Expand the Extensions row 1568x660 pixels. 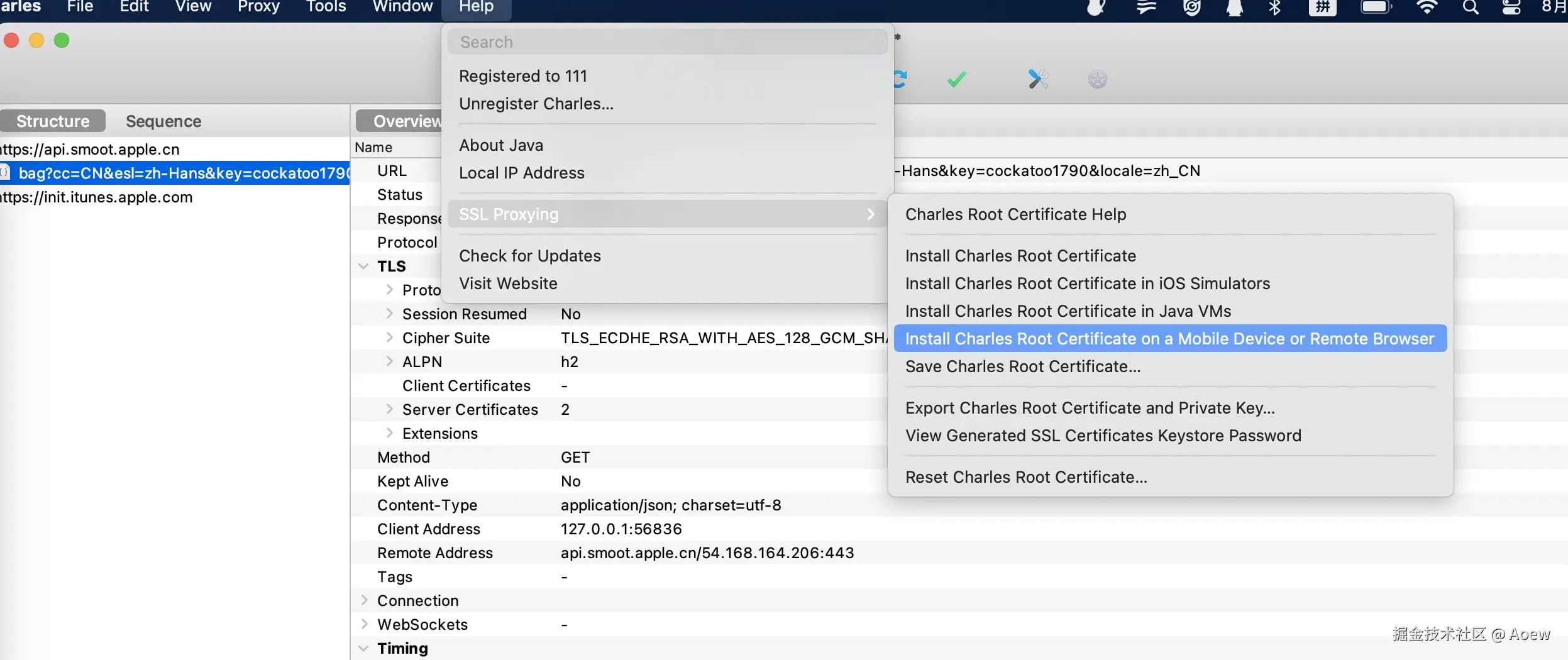389,433
